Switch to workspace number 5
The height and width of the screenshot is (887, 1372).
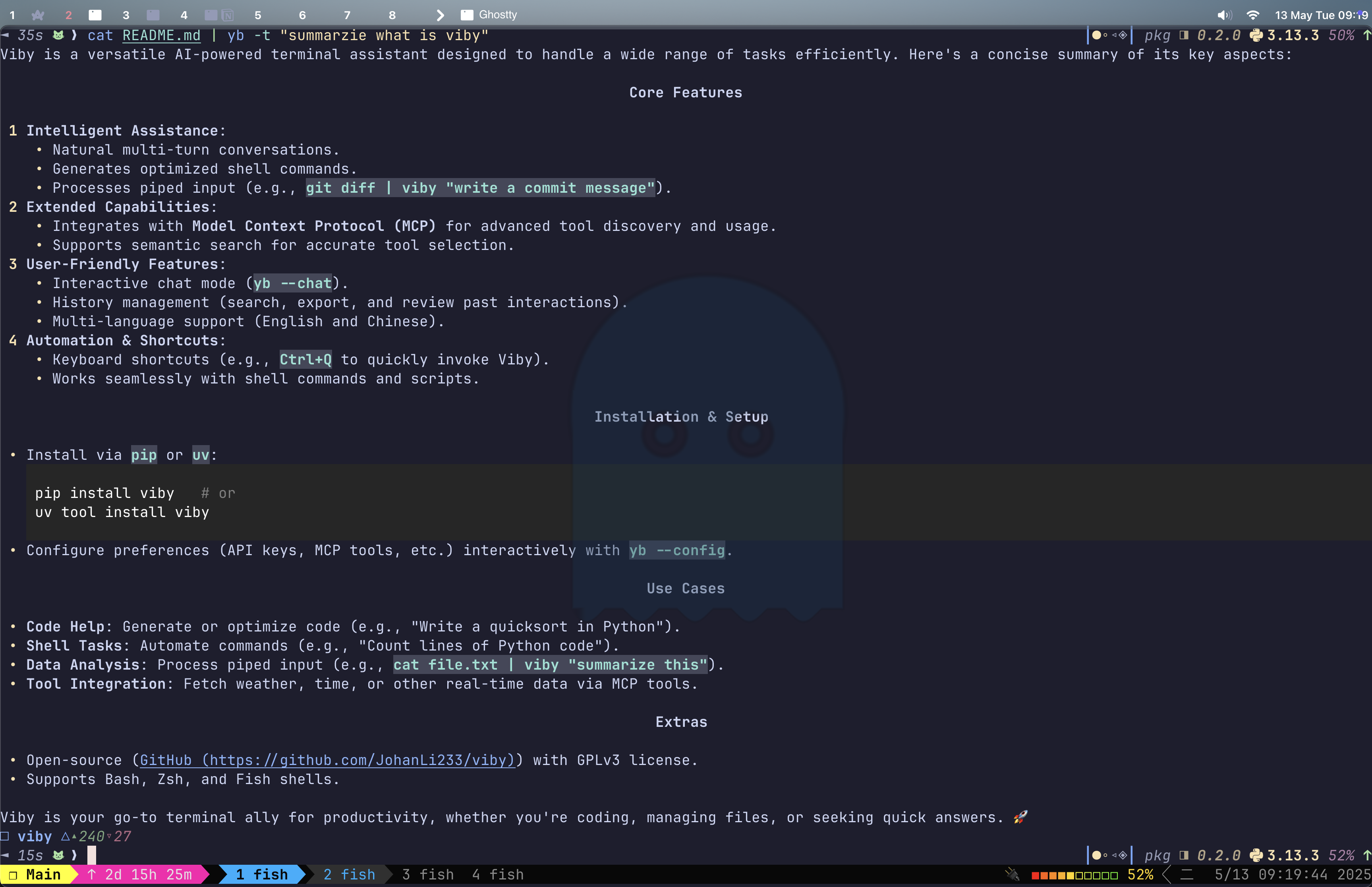(x=258, y=15)
